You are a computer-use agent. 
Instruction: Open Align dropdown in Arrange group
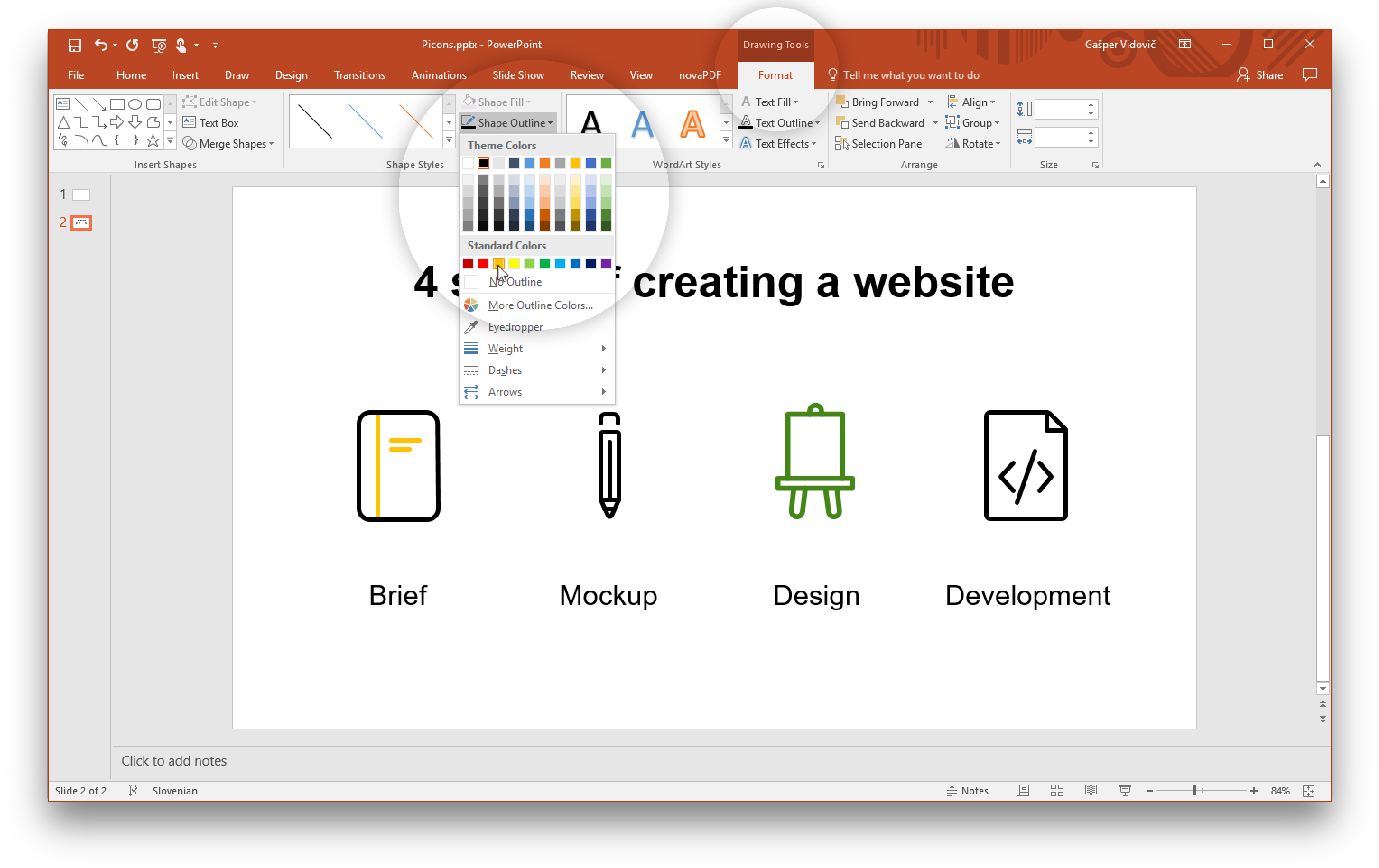point(971,102)
